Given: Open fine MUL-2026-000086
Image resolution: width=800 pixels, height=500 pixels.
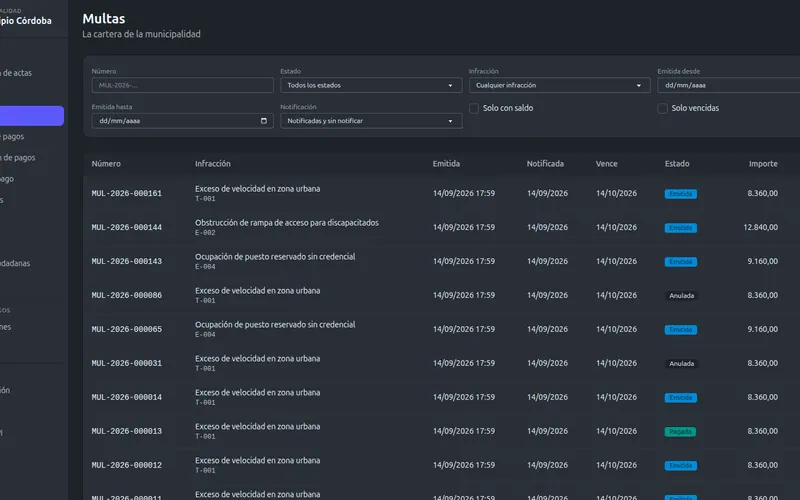Looking at the screenshot, I should 127,295.
